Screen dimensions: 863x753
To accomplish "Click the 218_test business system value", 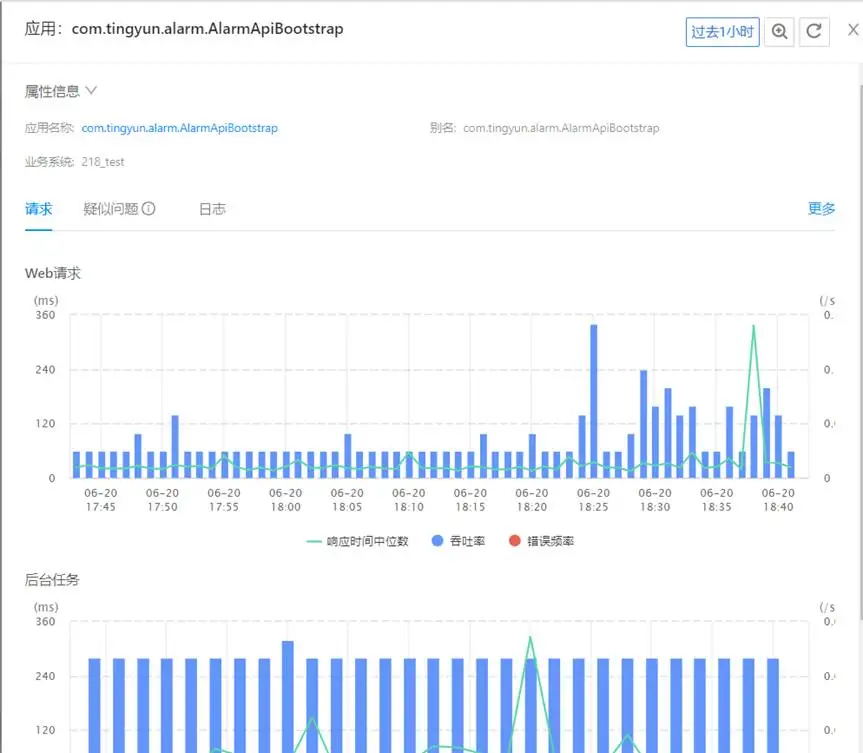I will tap(103, 161).
